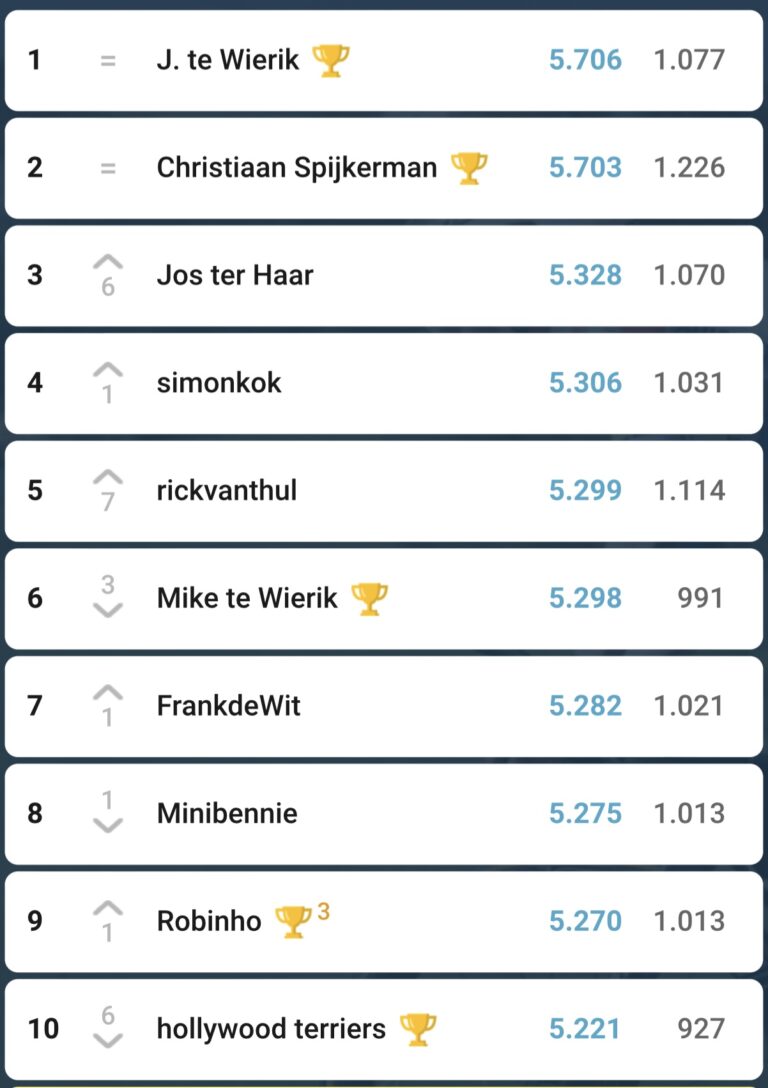Tap the trophy icon beside Mike te Wierik
Image resolution: width=768 pixels, height=1088 pixels.
370,599
